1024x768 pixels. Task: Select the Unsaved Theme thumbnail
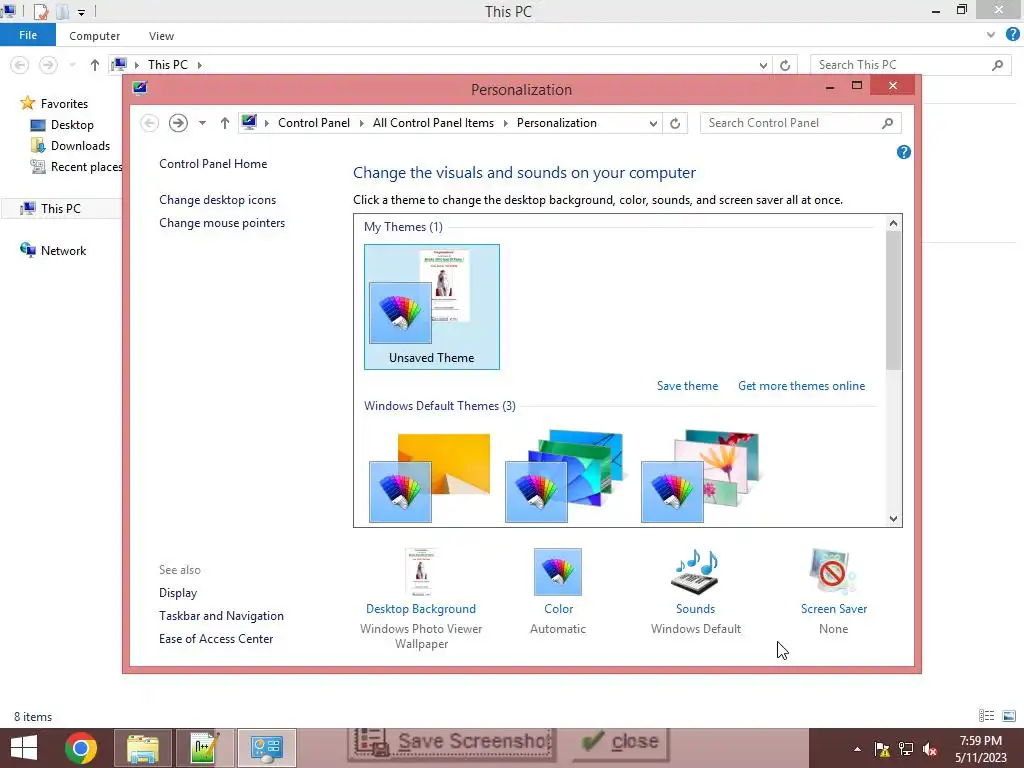point(432,307)
